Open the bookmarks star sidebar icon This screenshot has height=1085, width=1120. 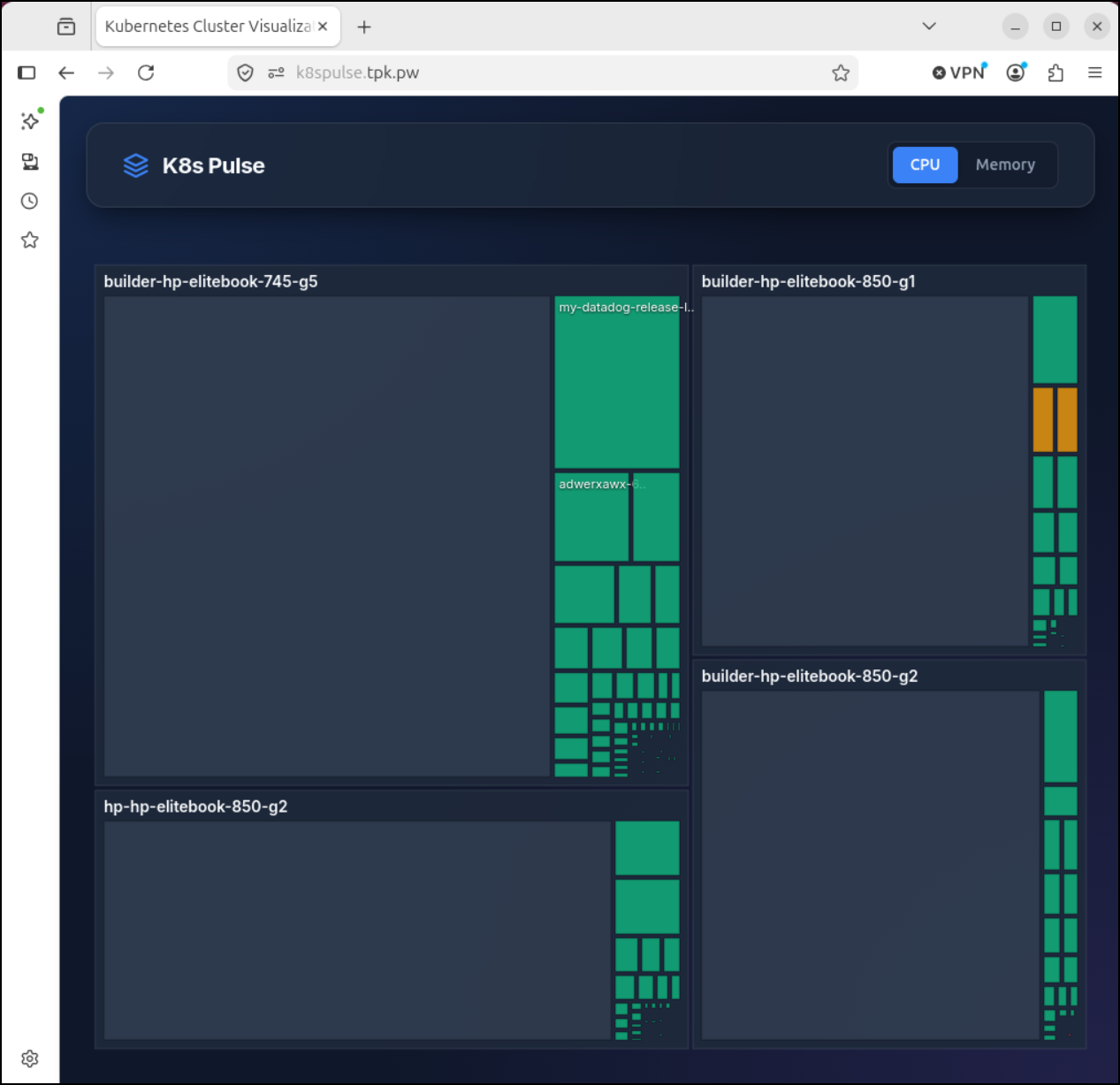30,240
